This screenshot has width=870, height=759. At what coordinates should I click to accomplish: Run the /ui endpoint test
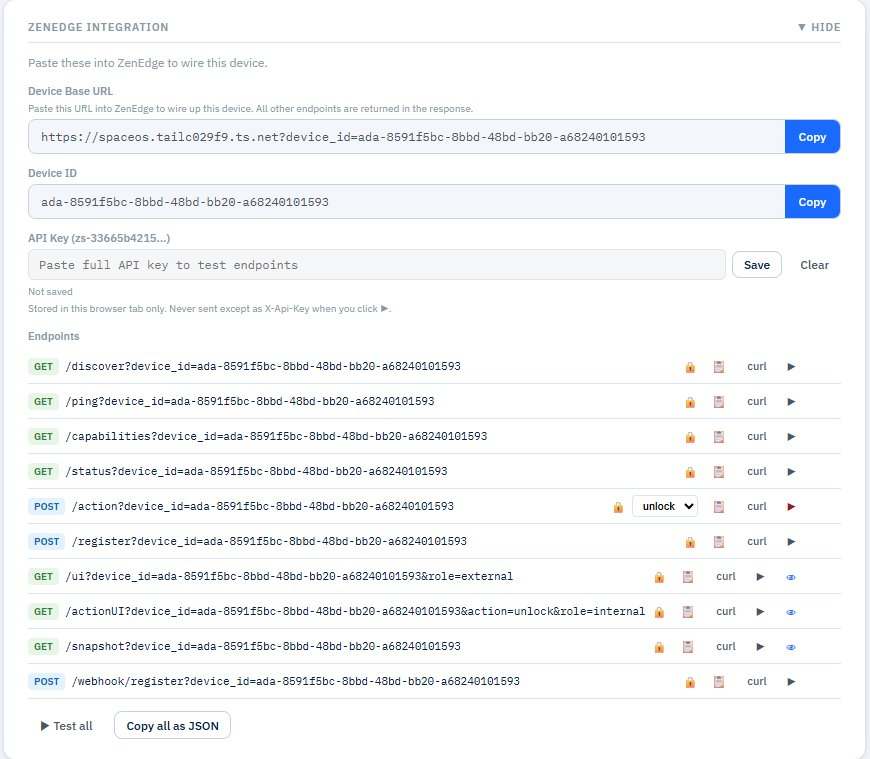coord(760,577)
